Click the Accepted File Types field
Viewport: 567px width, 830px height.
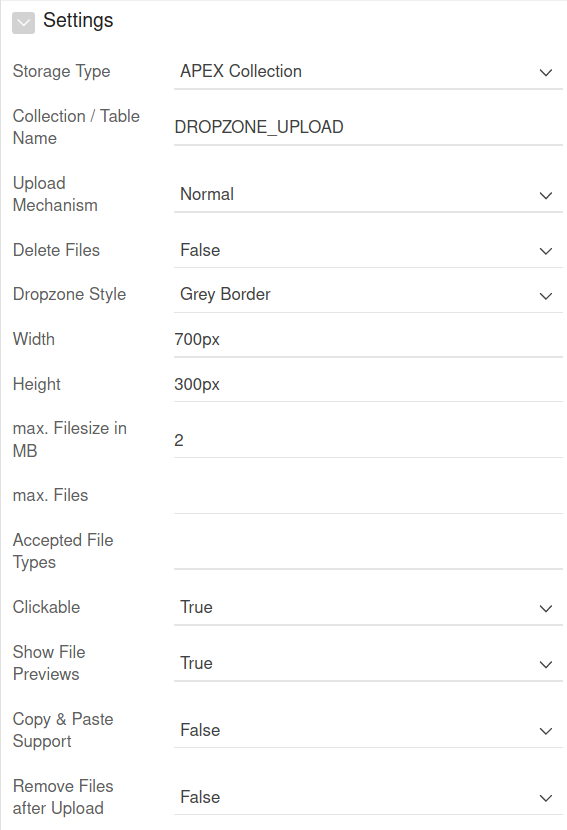[368, 552]
